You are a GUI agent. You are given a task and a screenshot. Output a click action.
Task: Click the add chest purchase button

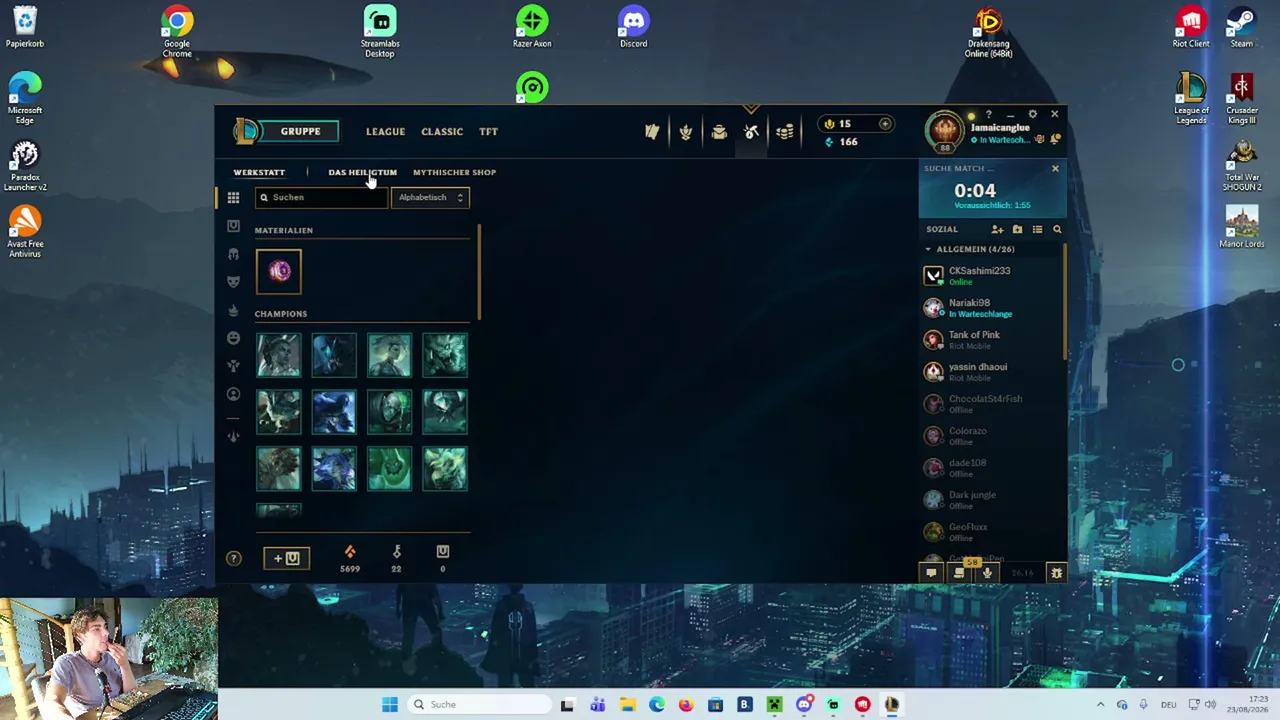coord(287,558)
